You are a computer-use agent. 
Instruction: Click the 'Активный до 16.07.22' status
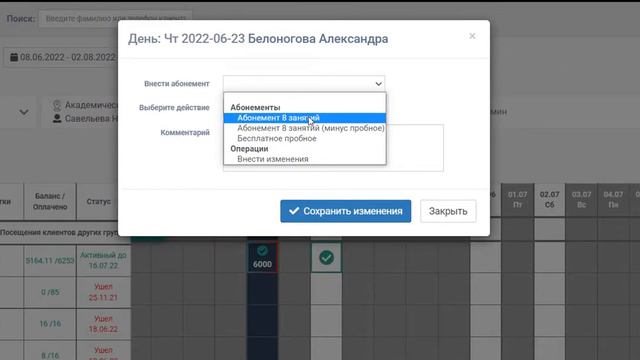tap(103, 260)
